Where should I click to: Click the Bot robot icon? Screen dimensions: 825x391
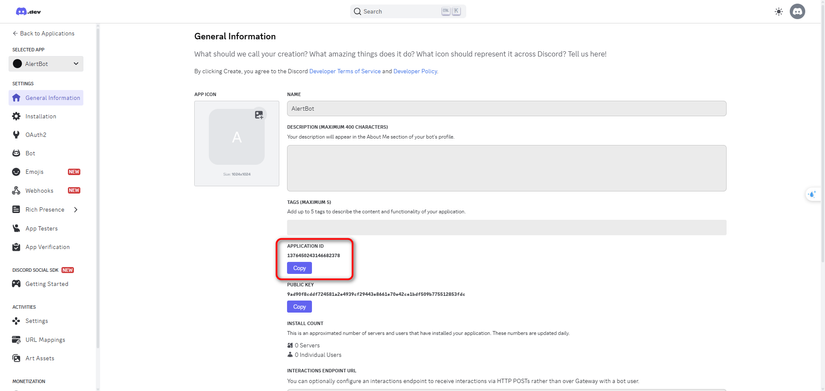coord(16,154)
